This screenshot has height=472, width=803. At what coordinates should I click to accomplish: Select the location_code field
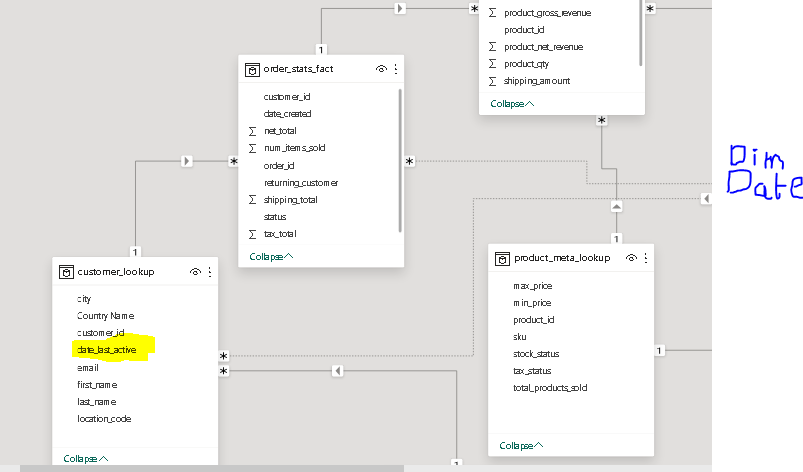coord(104,419)
